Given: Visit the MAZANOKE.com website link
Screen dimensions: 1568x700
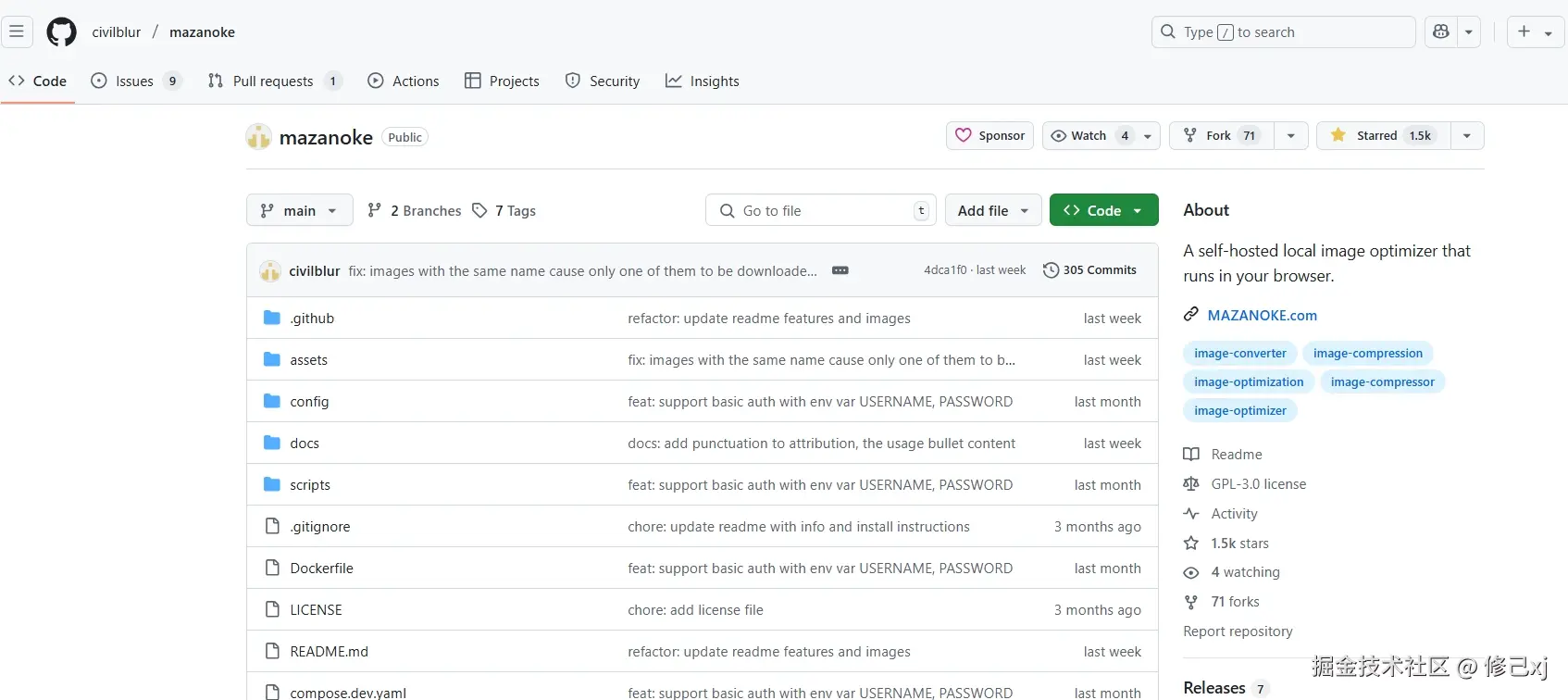Looking at the screenshot, I should (x=1262, y=315).
